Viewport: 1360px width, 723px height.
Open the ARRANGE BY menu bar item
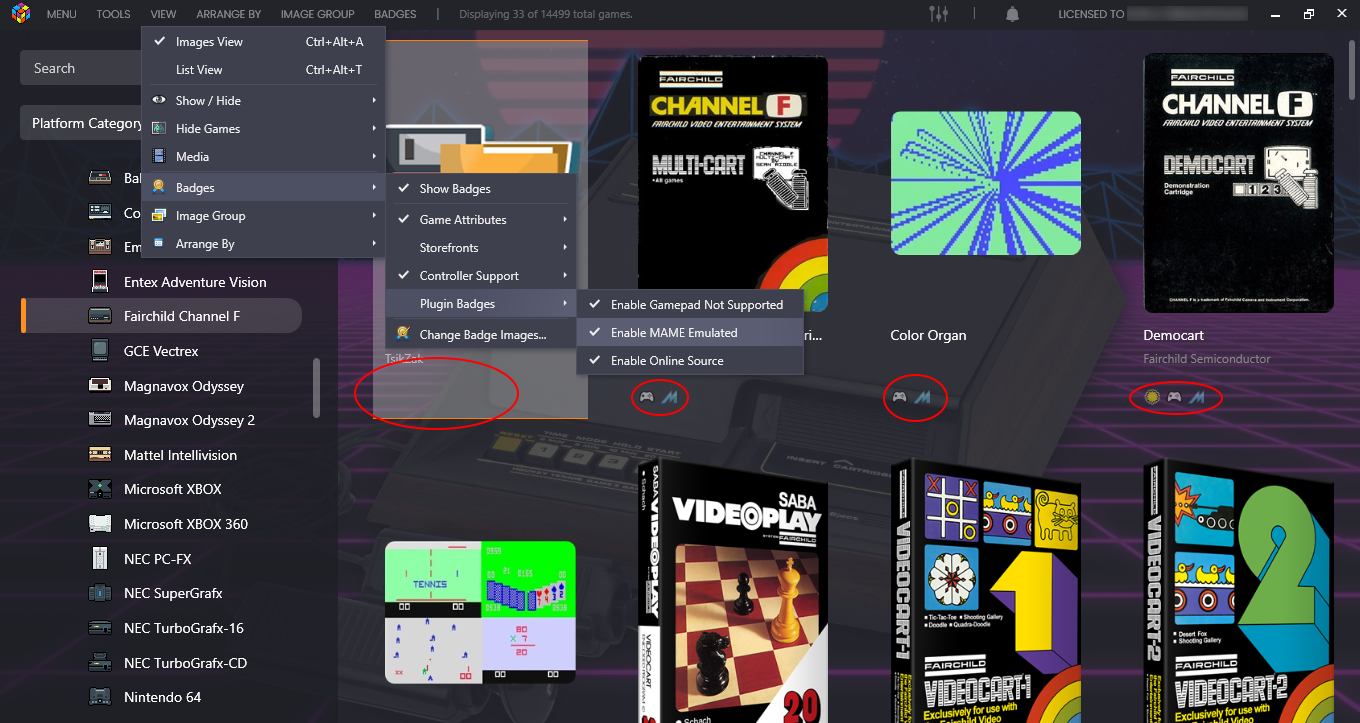click(229, 14)
